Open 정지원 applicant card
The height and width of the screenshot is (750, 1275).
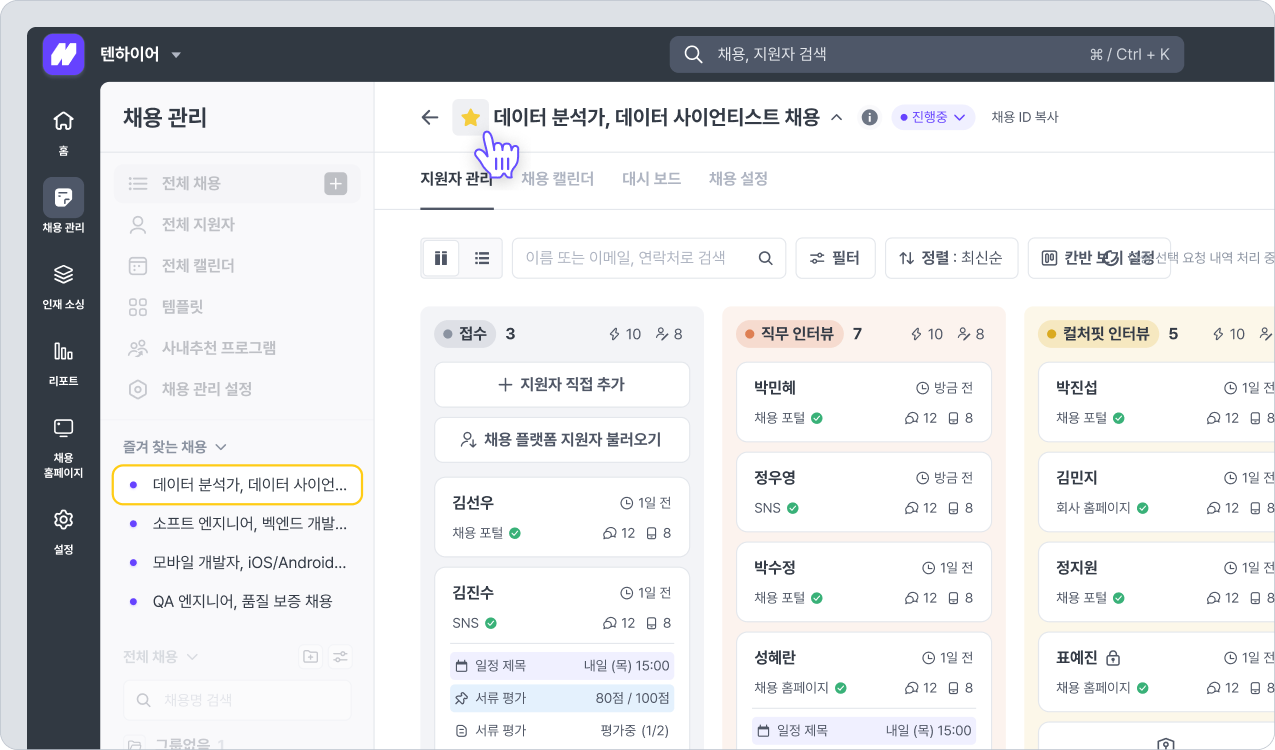tap(1156, 582)
